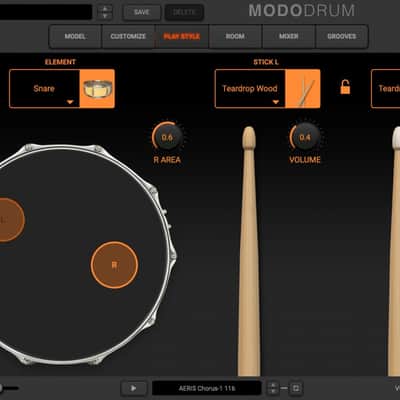Viewport: 400px width, 400px height.
Task: Select the previous groove with the up arrow
Action: coord(273,385)
